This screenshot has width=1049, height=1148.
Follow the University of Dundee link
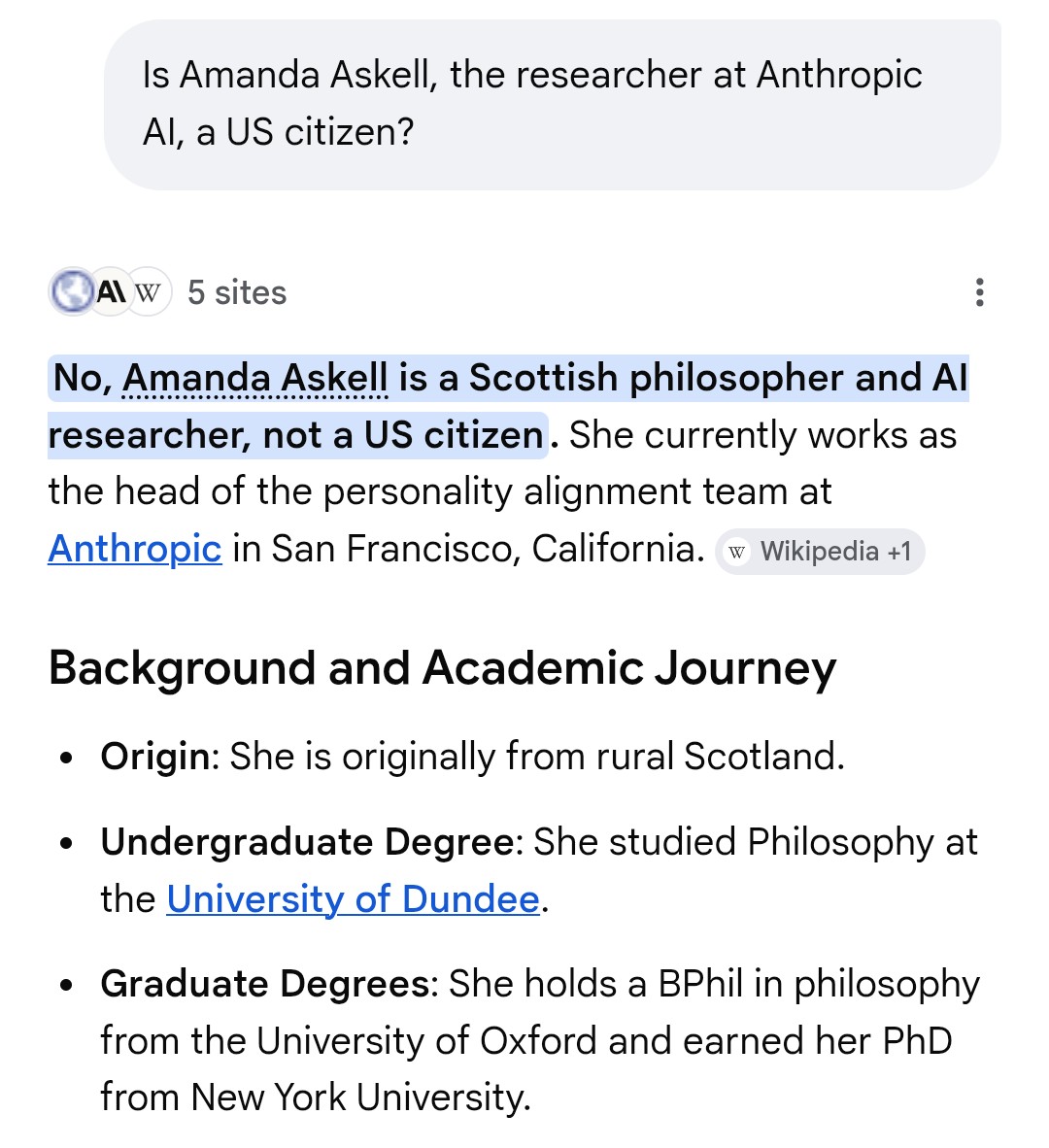(x=353, y=899)
